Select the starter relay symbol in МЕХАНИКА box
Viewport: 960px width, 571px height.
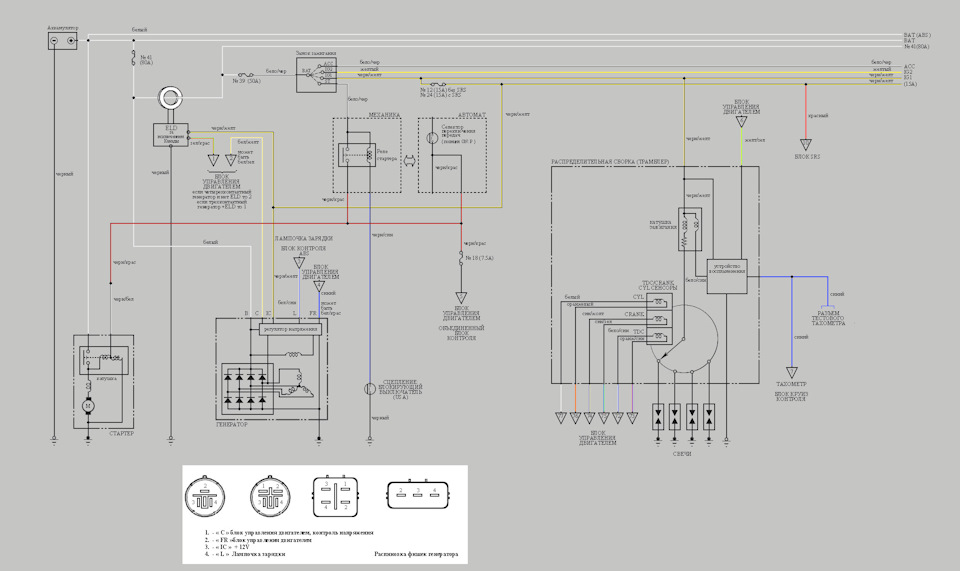click(356, 155)
